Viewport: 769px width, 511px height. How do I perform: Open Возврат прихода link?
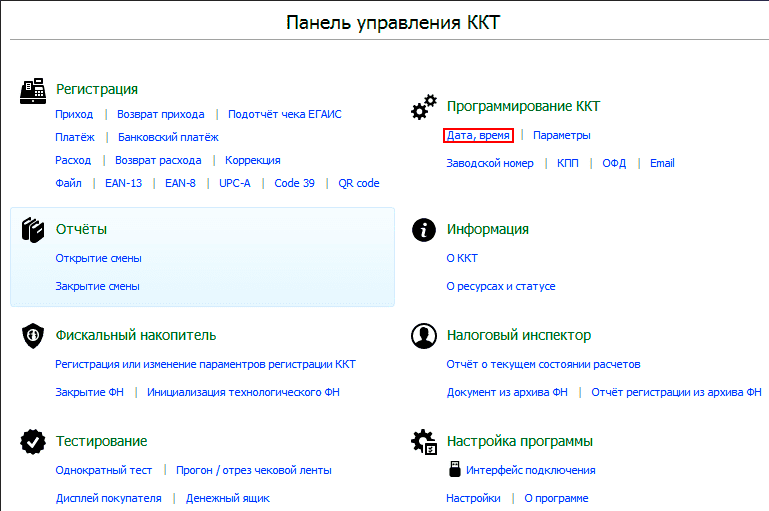160,114
